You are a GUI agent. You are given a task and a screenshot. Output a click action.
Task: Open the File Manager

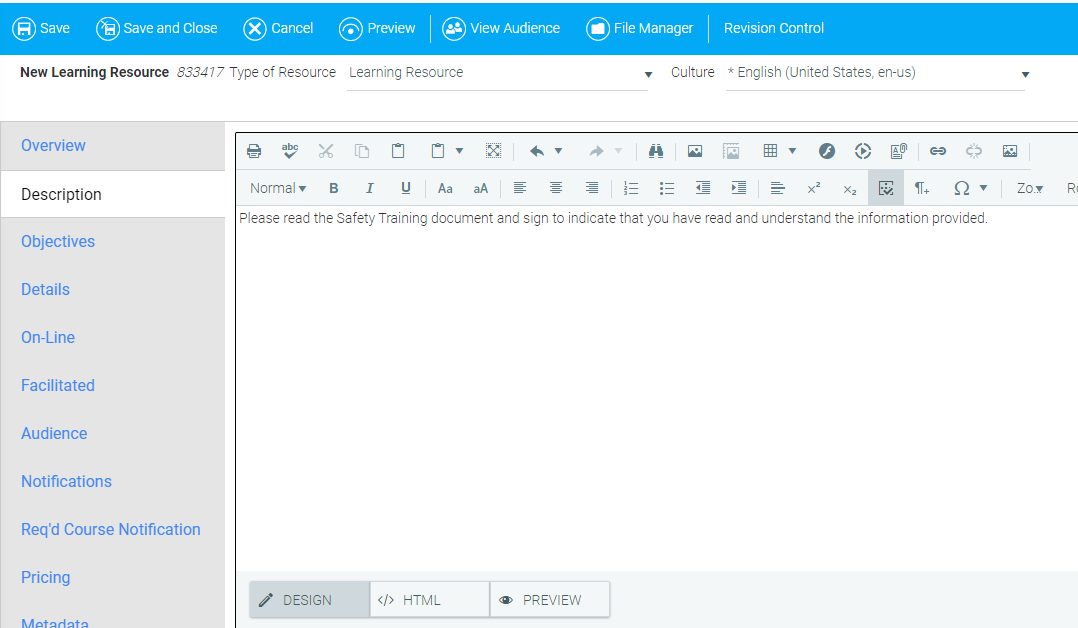640,28
